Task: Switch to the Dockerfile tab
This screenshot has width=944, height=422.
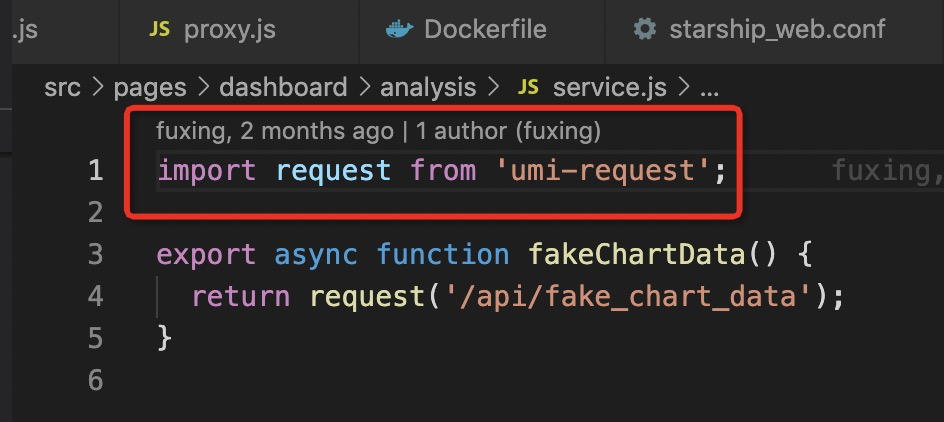Action: click(x=485, y=29)
